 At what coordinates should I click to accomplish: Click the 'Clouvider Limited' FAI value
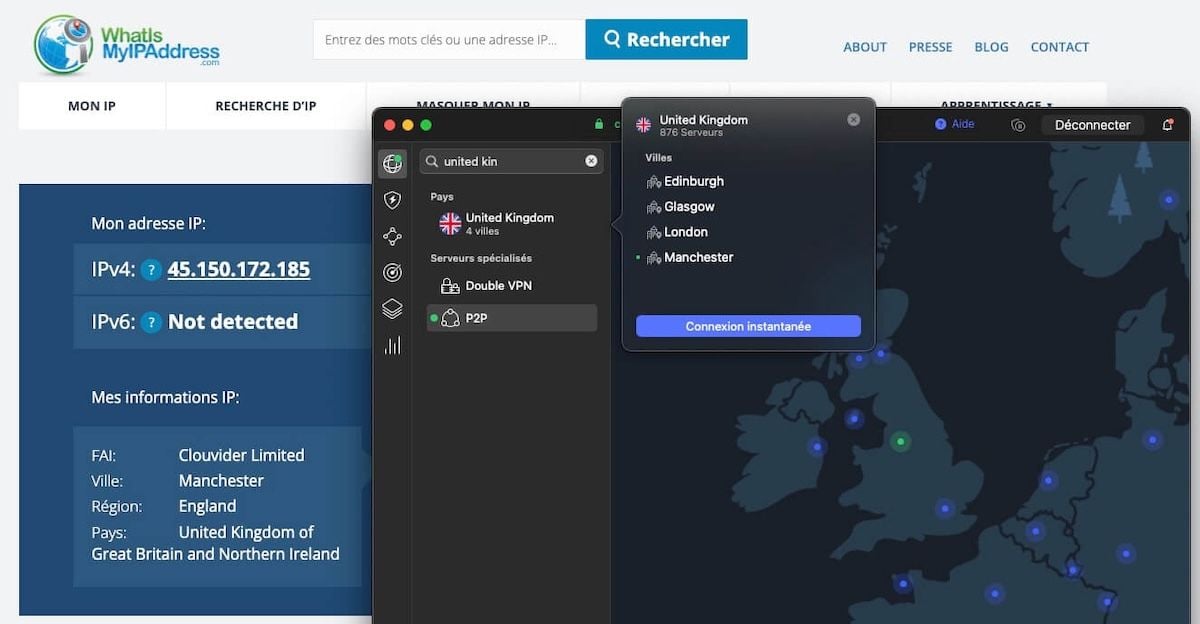click(241, 455)
